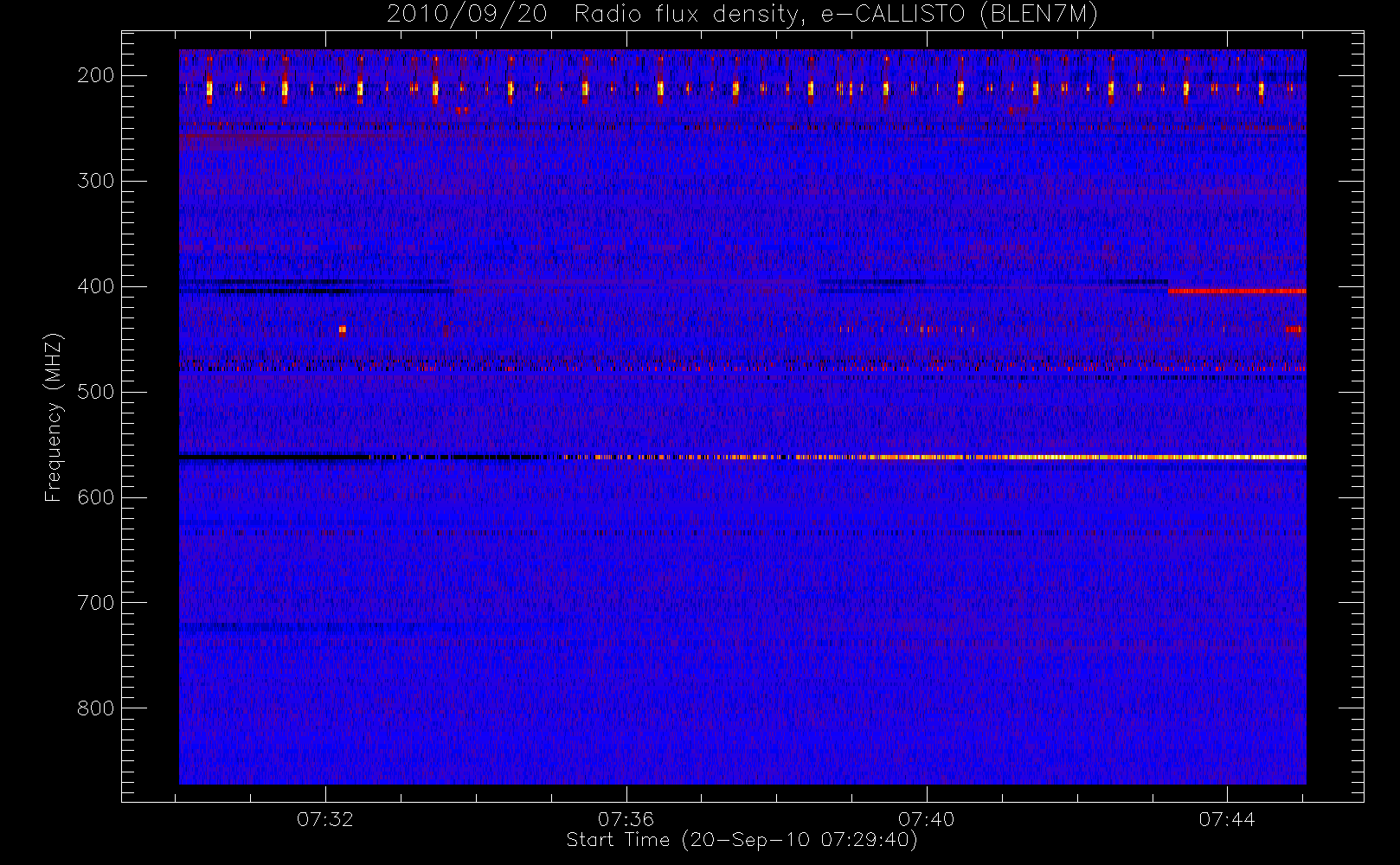Click the 300 frequency tick label
Screen dimensions: 1400x865
[96, 181]
